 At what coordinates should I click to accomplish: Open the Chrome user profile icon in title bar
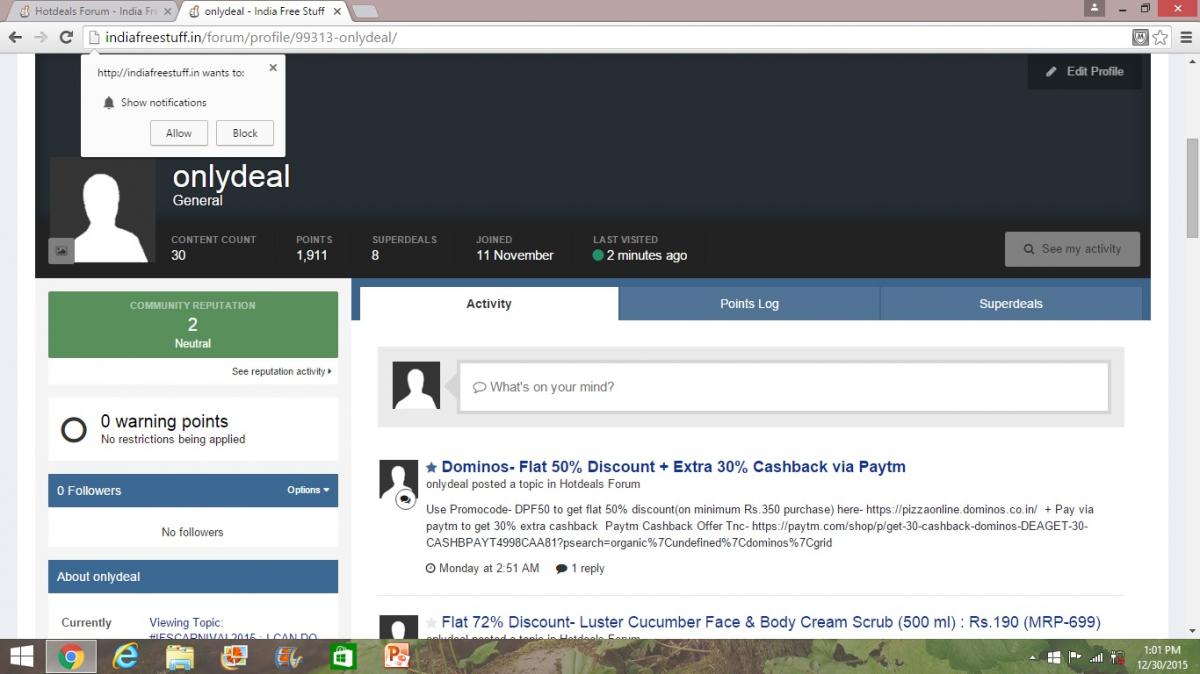point(1095,8)
